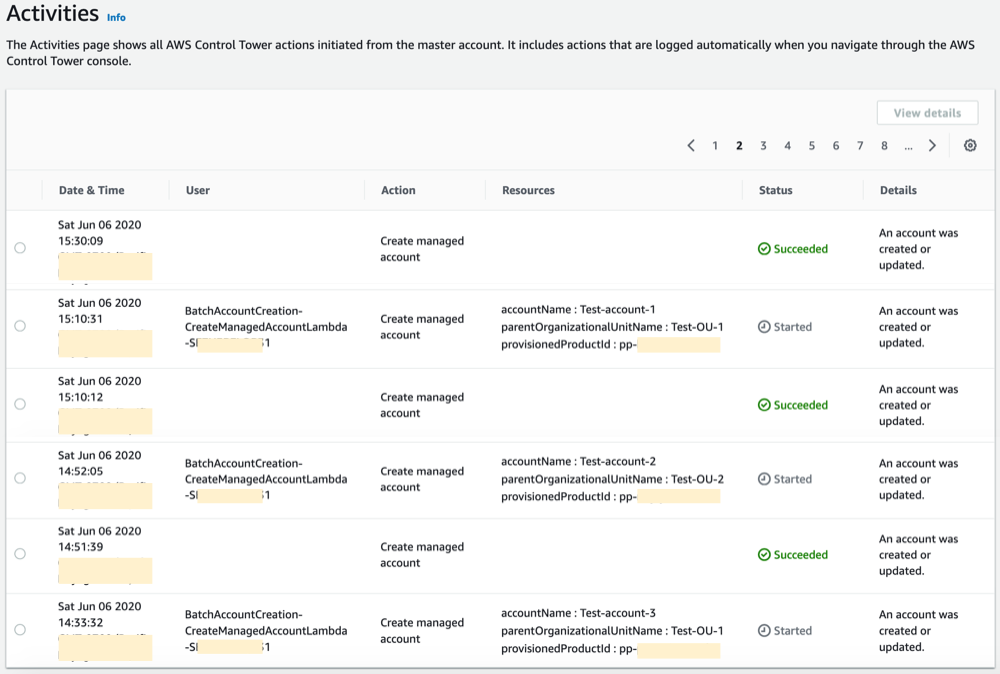Select the radio button for the Test-account-2 row
The image size is (1000, 674).
[20, 479]
